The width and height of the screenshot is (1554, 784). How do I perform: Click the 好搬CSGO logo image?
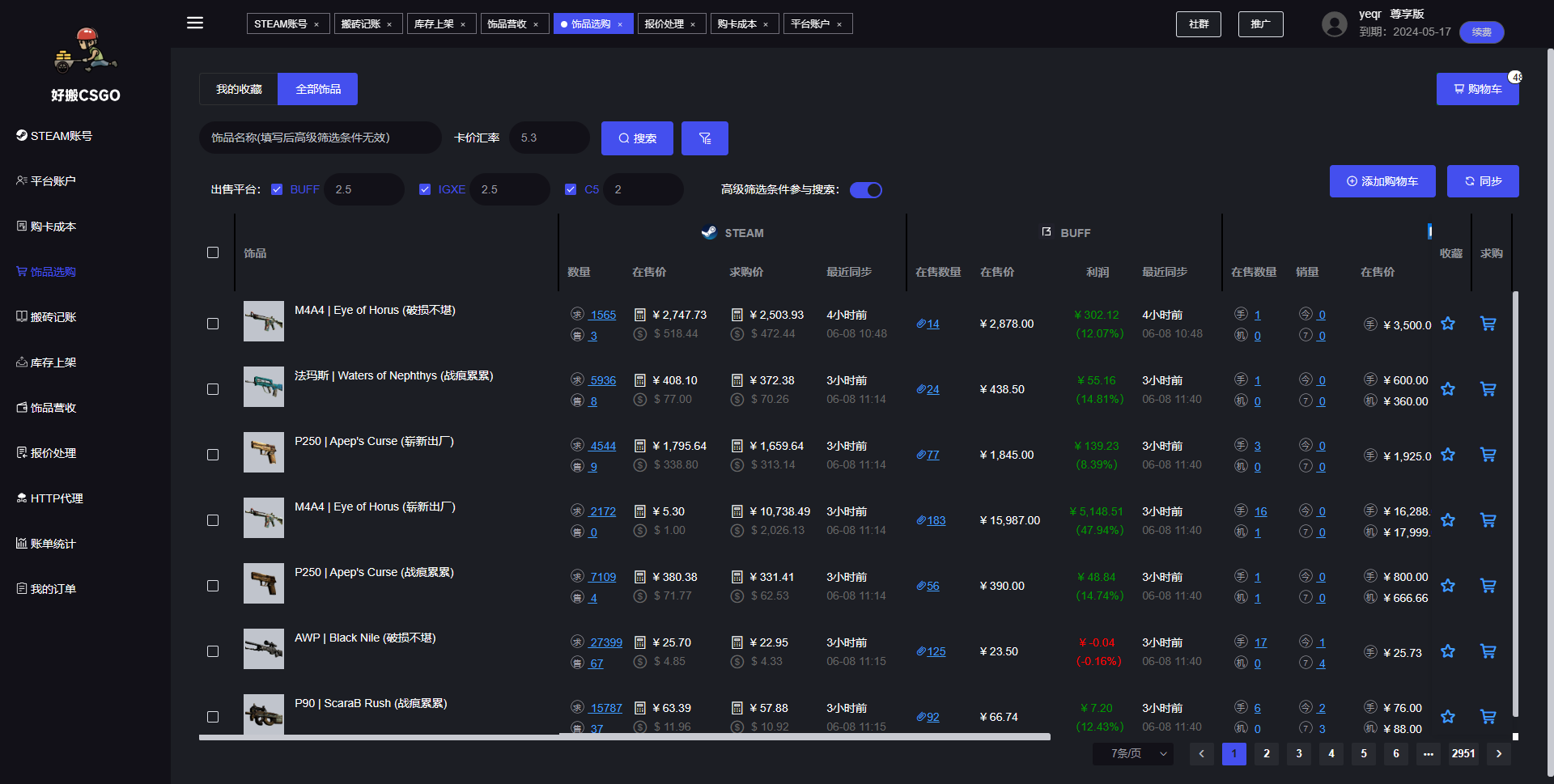click(86, 49)
